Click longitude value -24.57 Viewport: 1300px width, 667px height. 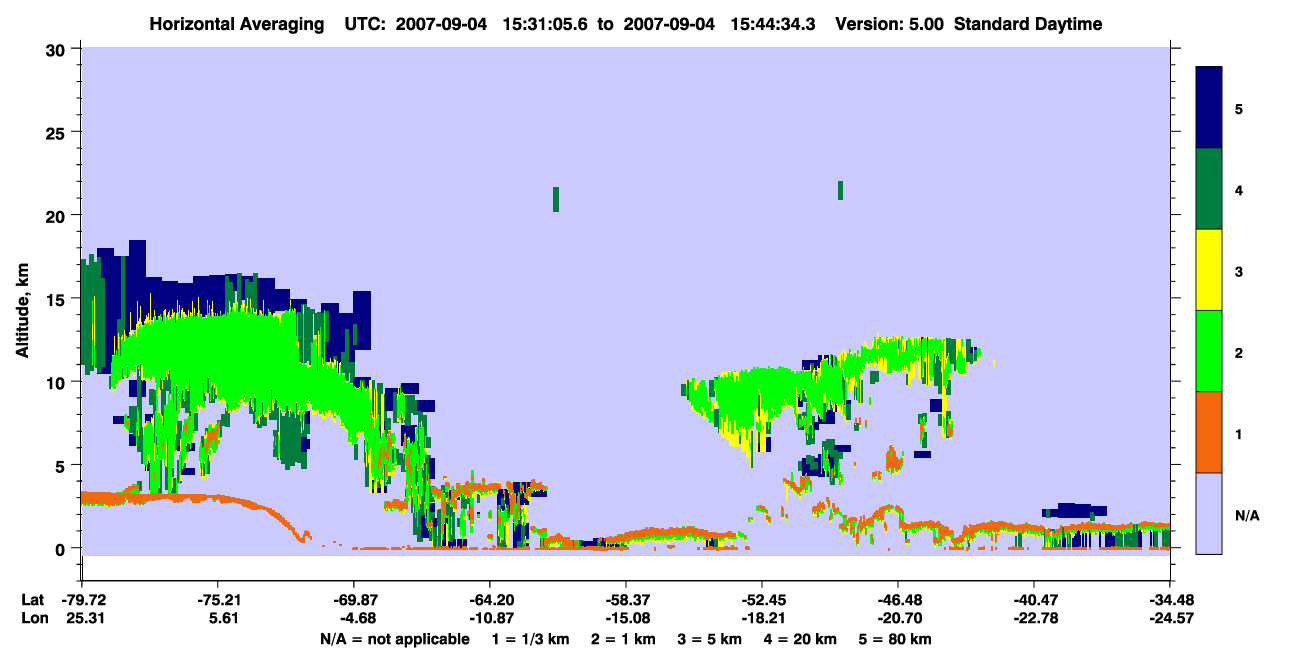point(1170,619)
